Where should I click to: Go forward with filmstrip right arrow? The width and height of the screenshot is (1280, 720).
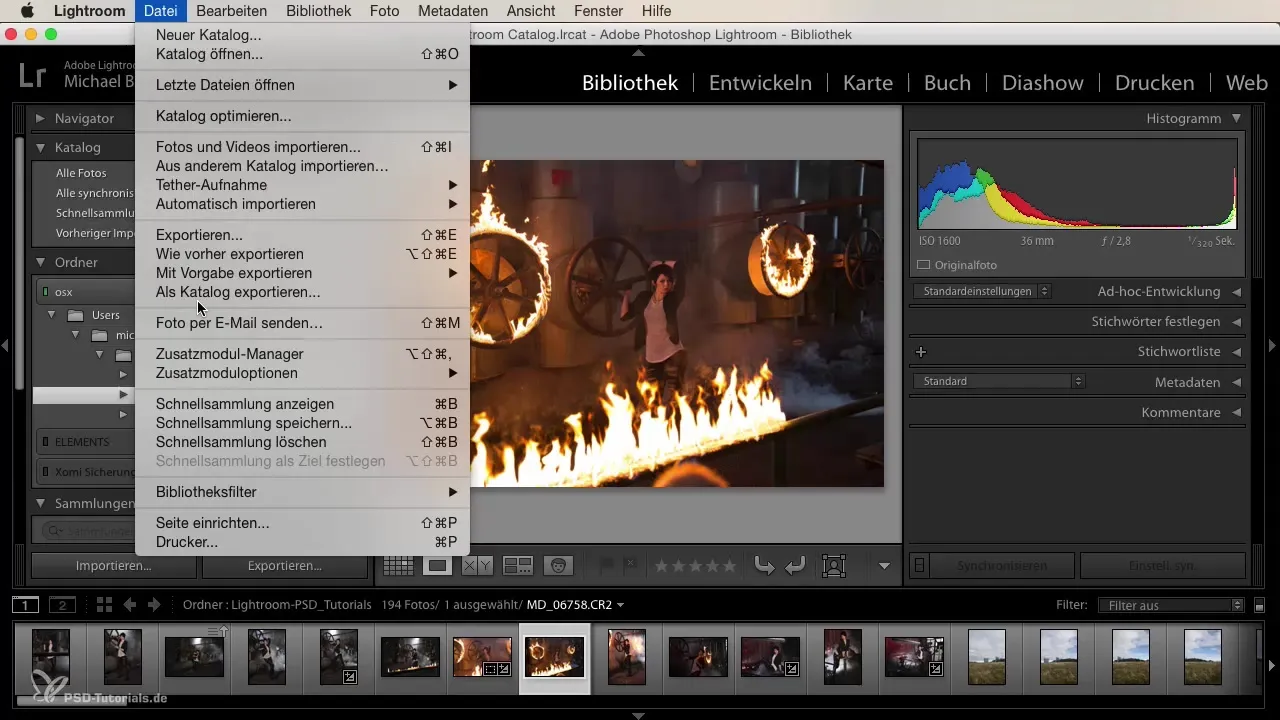tap(154, 605)
